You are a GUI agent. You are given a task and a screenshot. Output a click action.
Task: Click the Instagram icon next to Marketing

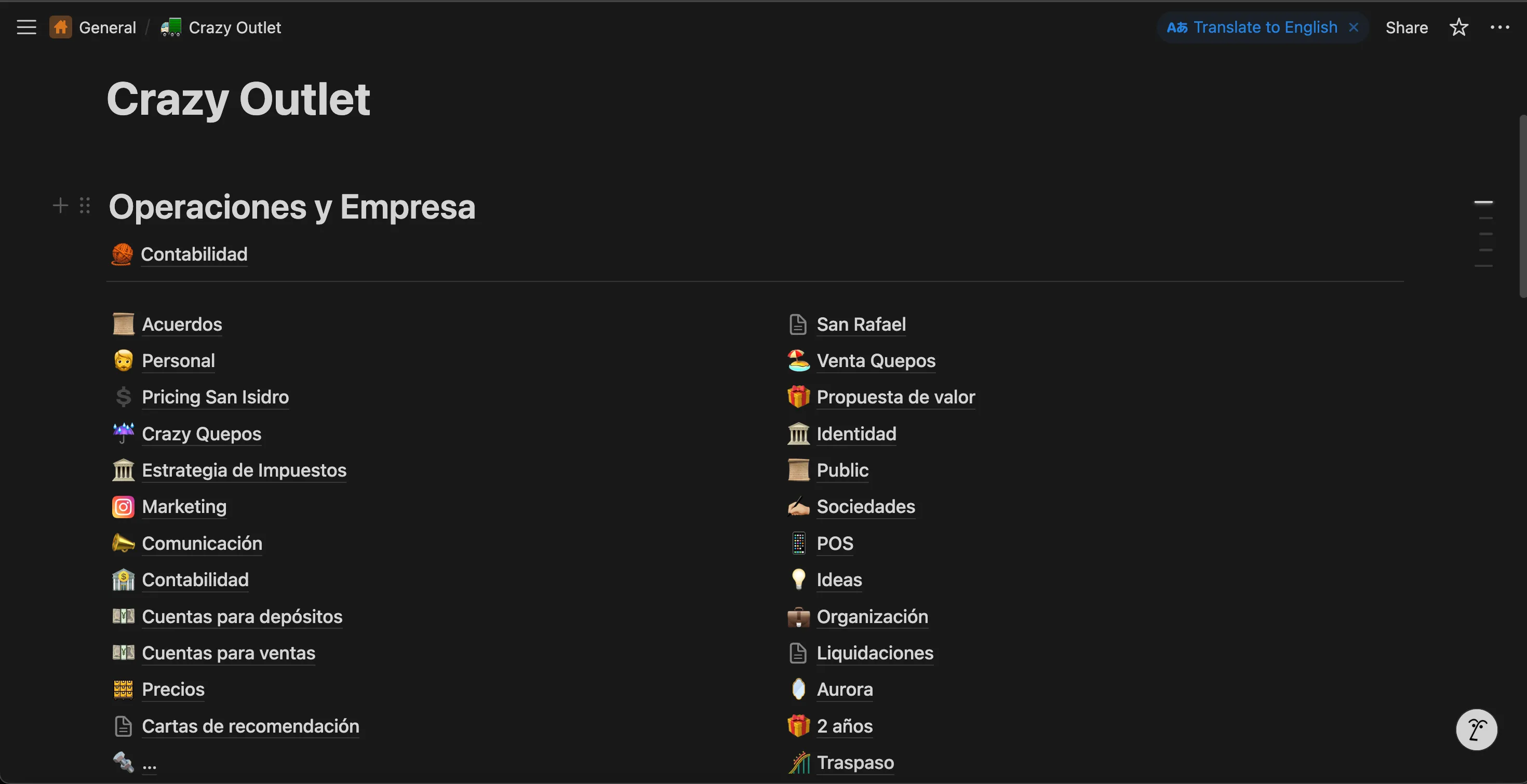click(123, 507)
